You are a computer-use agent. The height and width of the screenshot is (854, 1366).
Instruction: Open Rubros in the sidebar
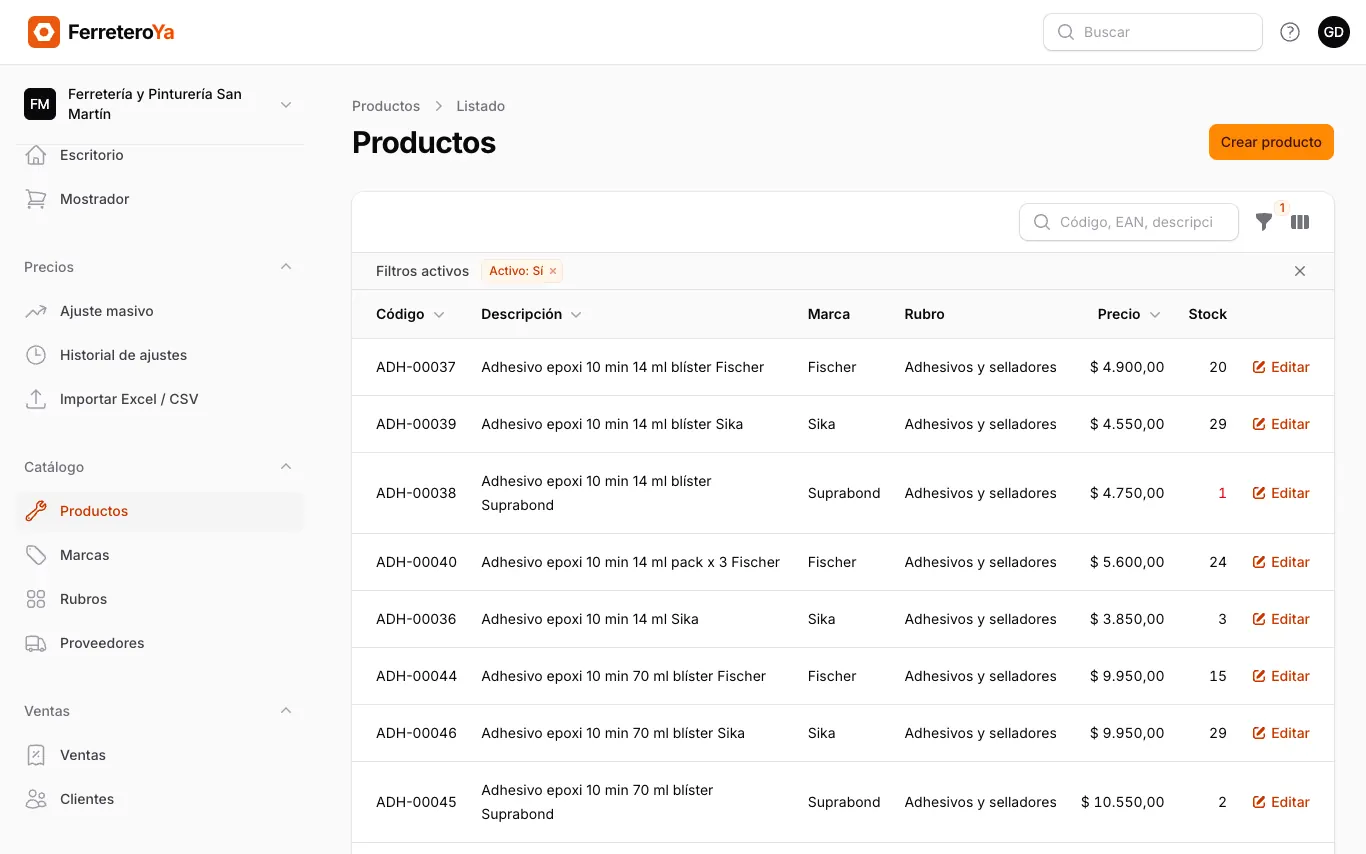pos(160,599)
